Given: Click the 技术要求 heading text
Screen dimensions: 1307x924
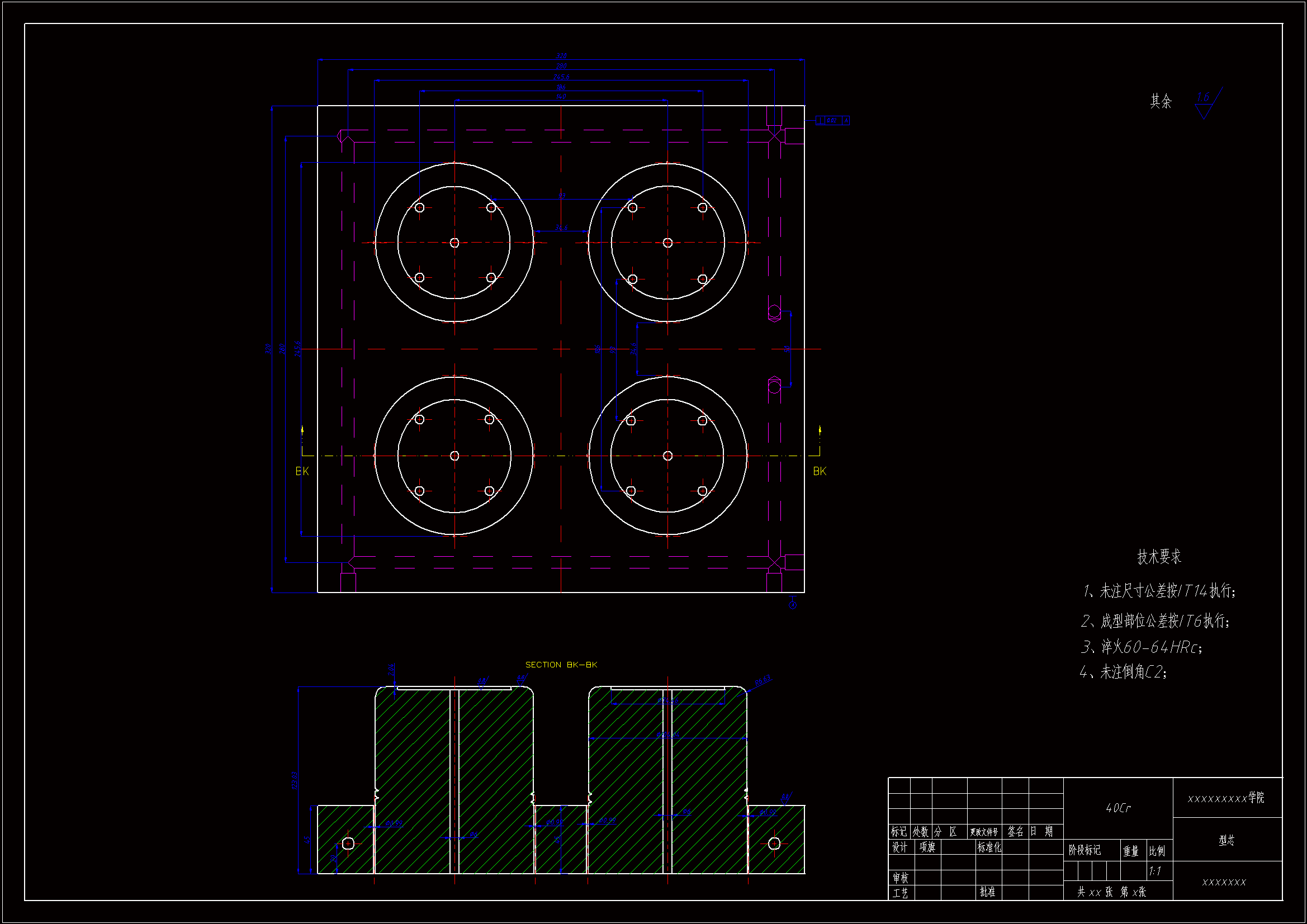Looking at the screenshot, I should tap(1159, 557).
